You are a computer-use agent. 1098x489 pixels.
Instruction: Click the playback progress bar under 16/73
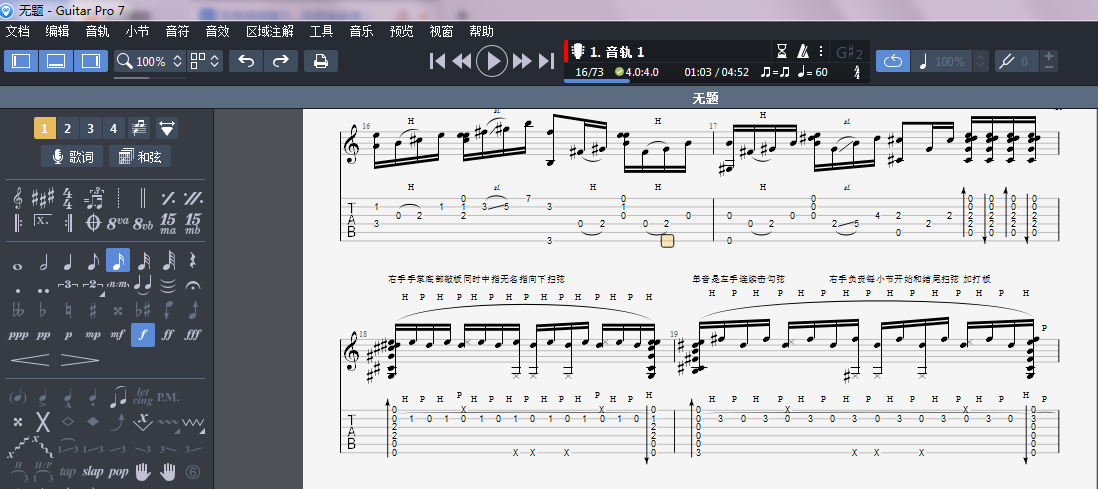596,82
